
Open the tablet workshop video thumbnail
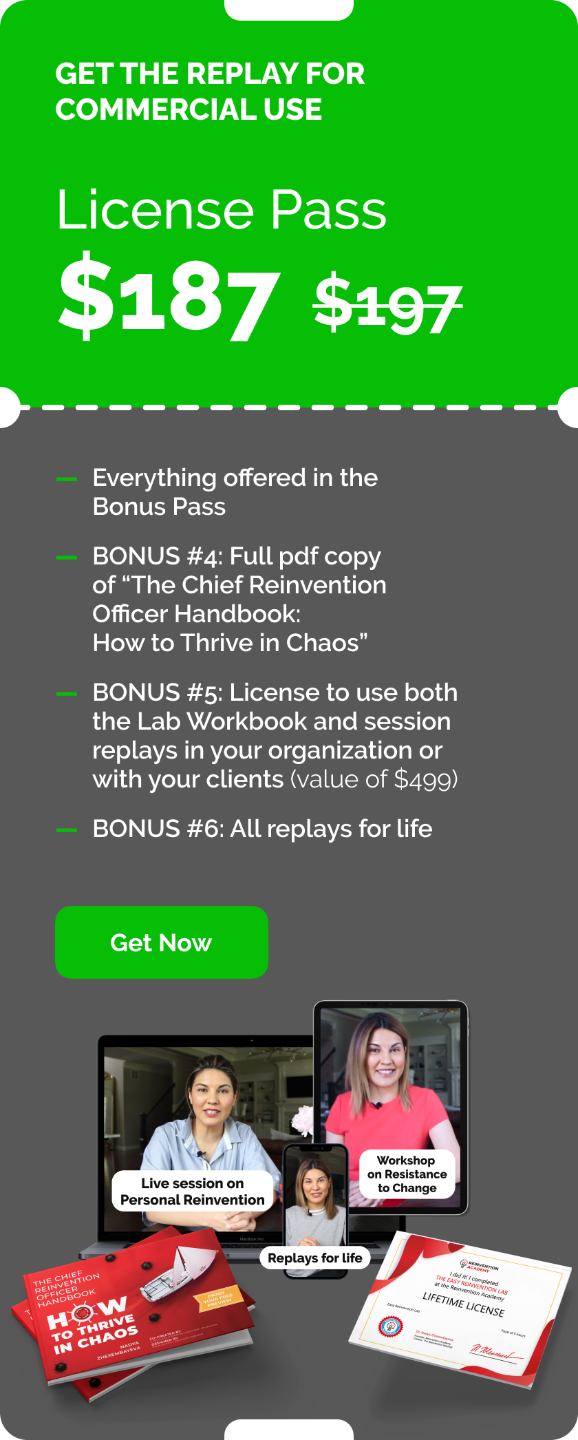coord(391,1107)
